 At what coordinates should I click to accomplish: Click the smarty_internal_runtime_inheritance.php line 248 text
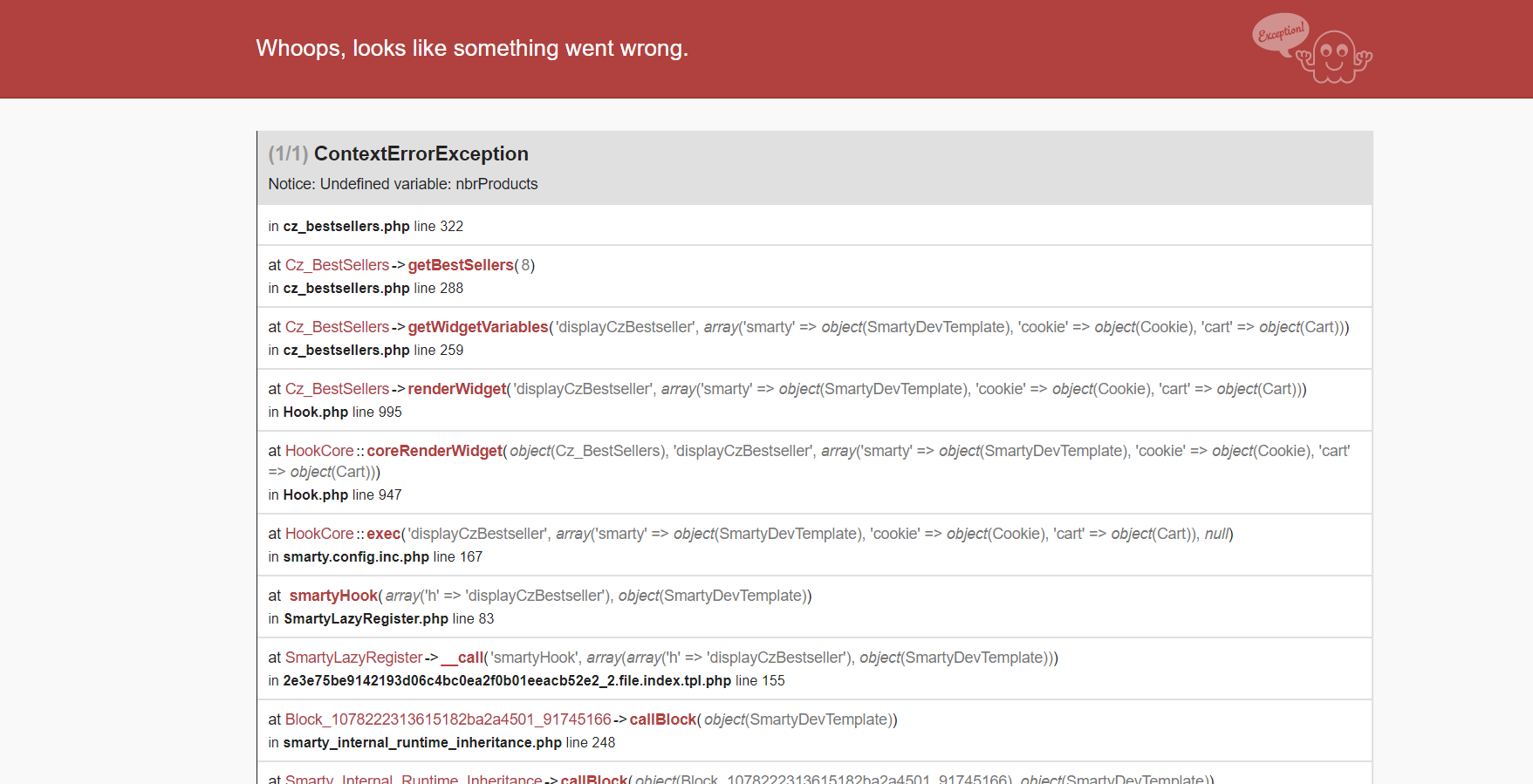[x=441, y=742]
